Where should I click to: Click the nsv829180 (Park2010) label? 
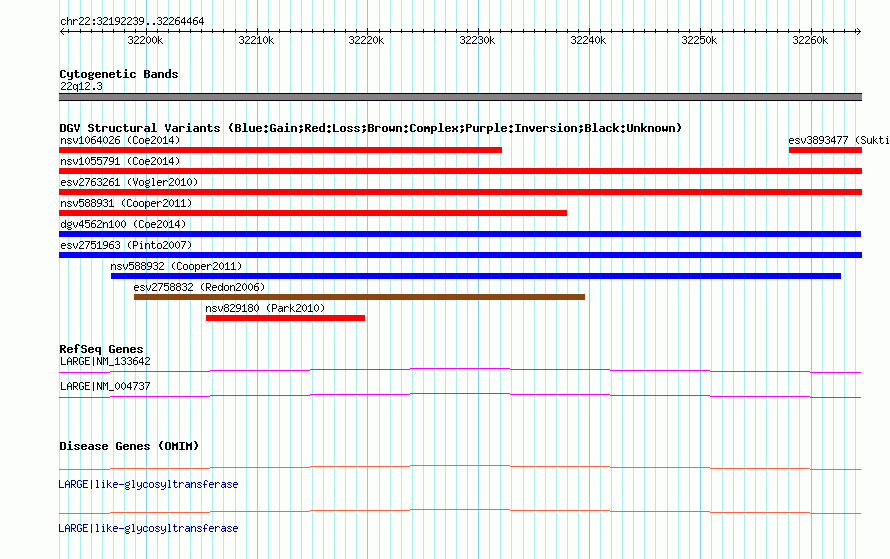265,308
